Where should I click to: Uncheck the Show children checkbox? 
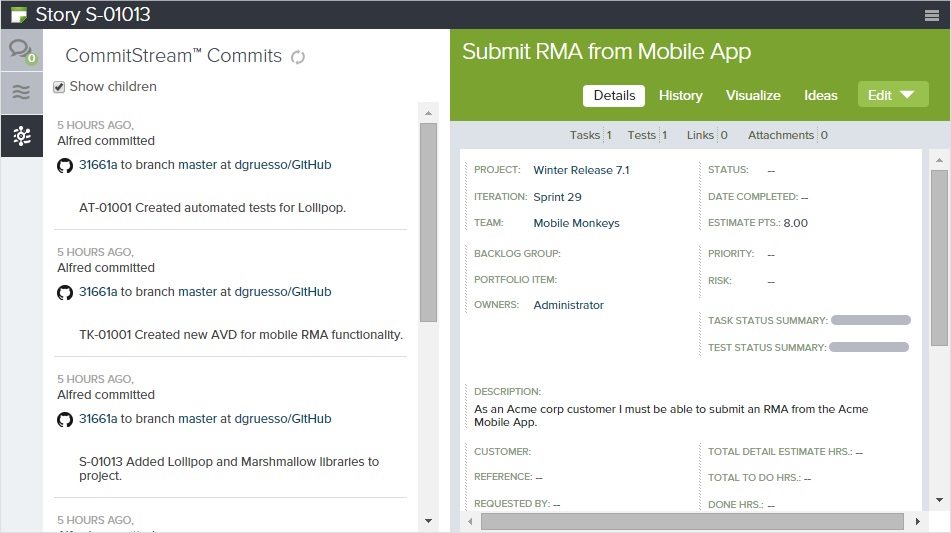click(59, 87)
